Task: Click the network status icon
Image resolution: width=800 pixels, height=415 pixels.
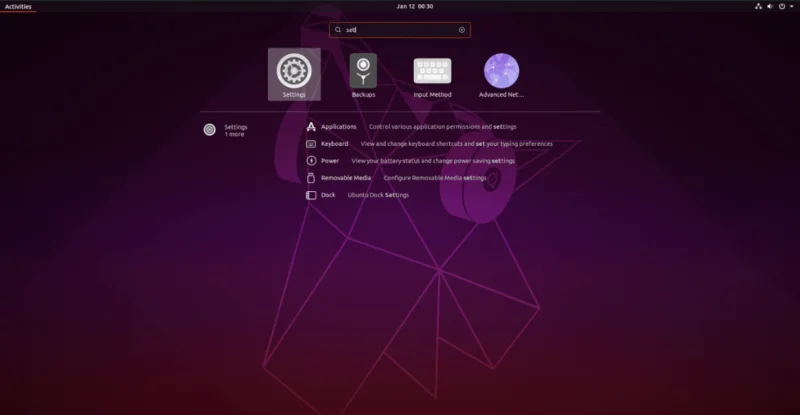Action: point(758,6)
